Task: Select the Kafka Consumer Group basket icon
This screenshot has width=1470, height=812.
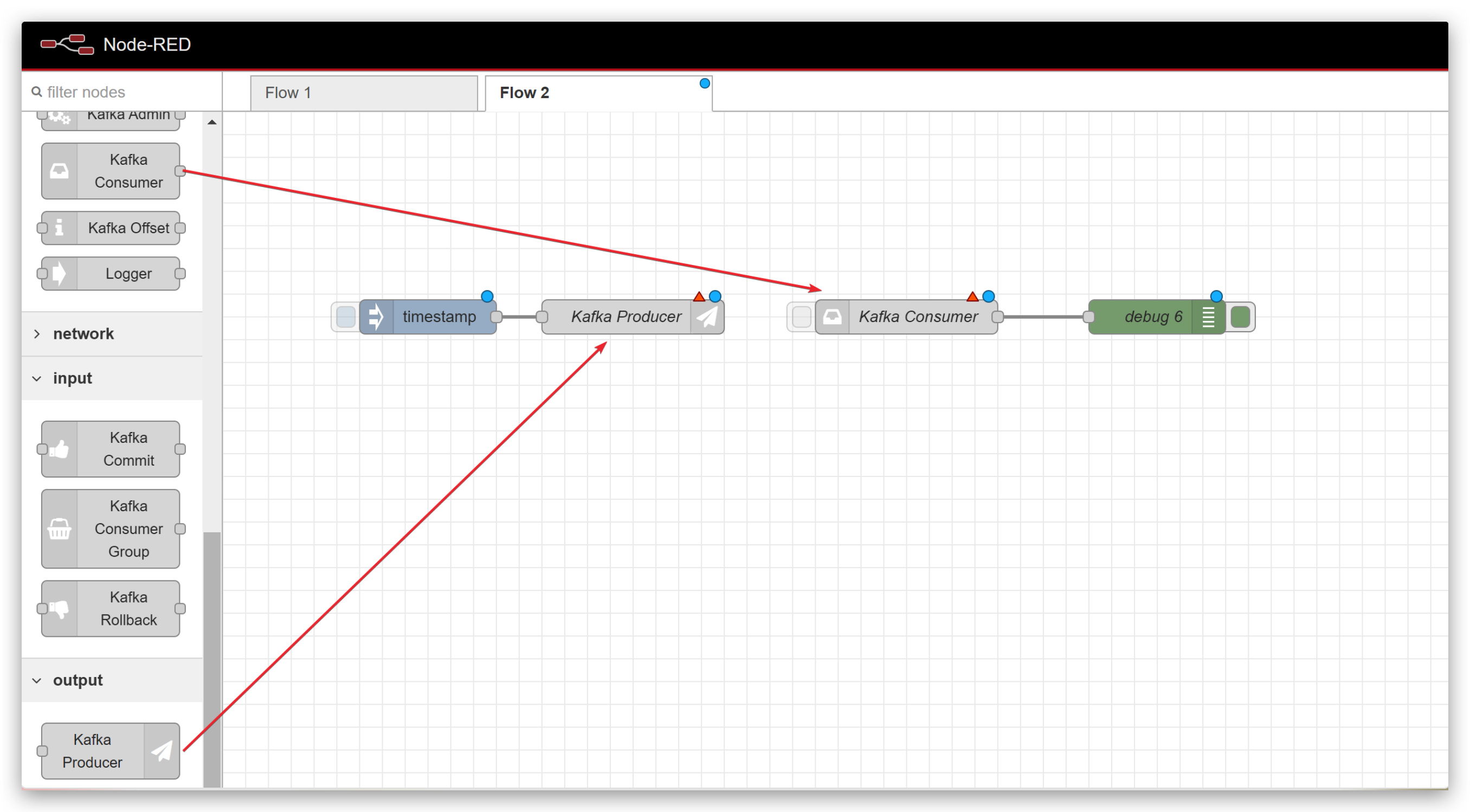Action: click(59, 529)
